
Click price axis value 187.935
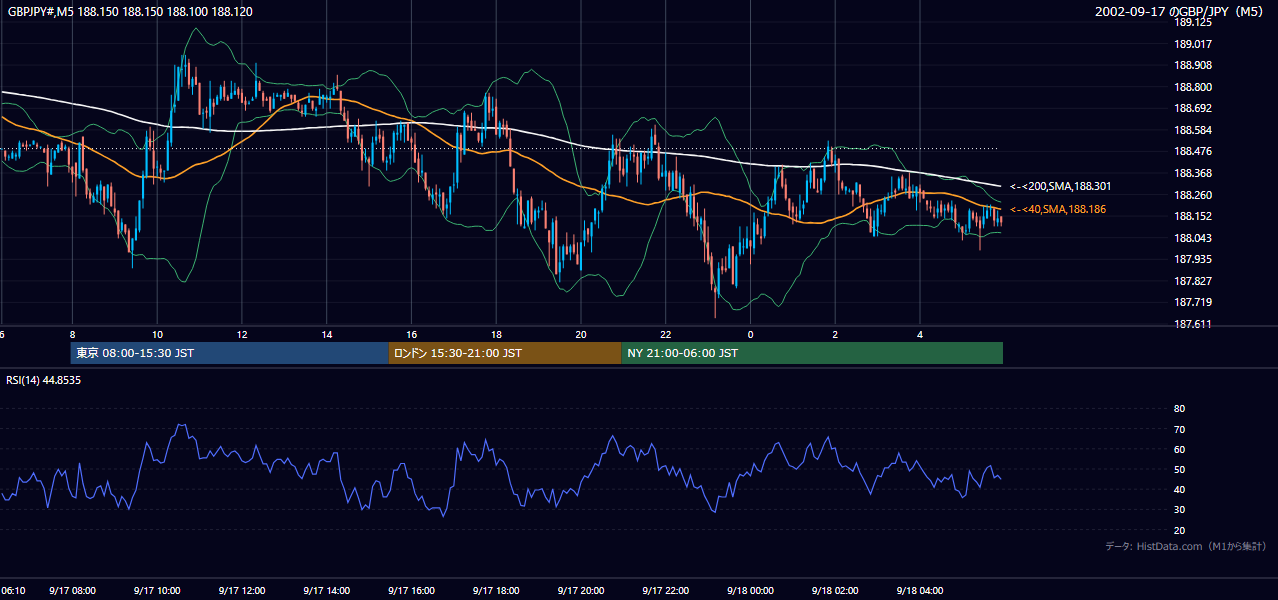point(1192,259)
